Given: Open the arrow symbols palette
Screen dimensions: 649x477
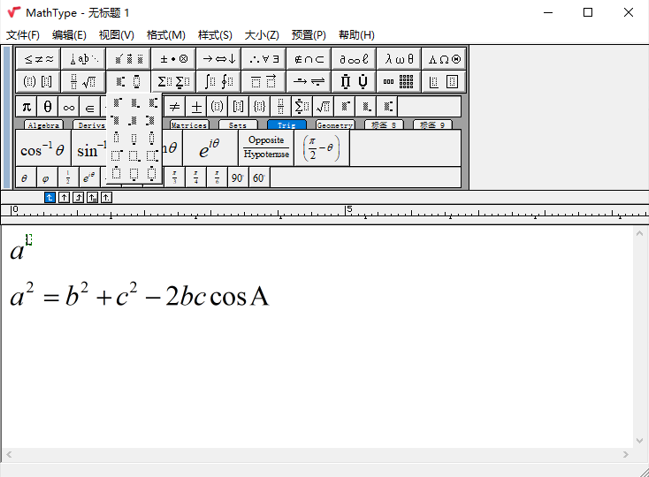Looking at the screenshot, I should click(x=219, y=59).
